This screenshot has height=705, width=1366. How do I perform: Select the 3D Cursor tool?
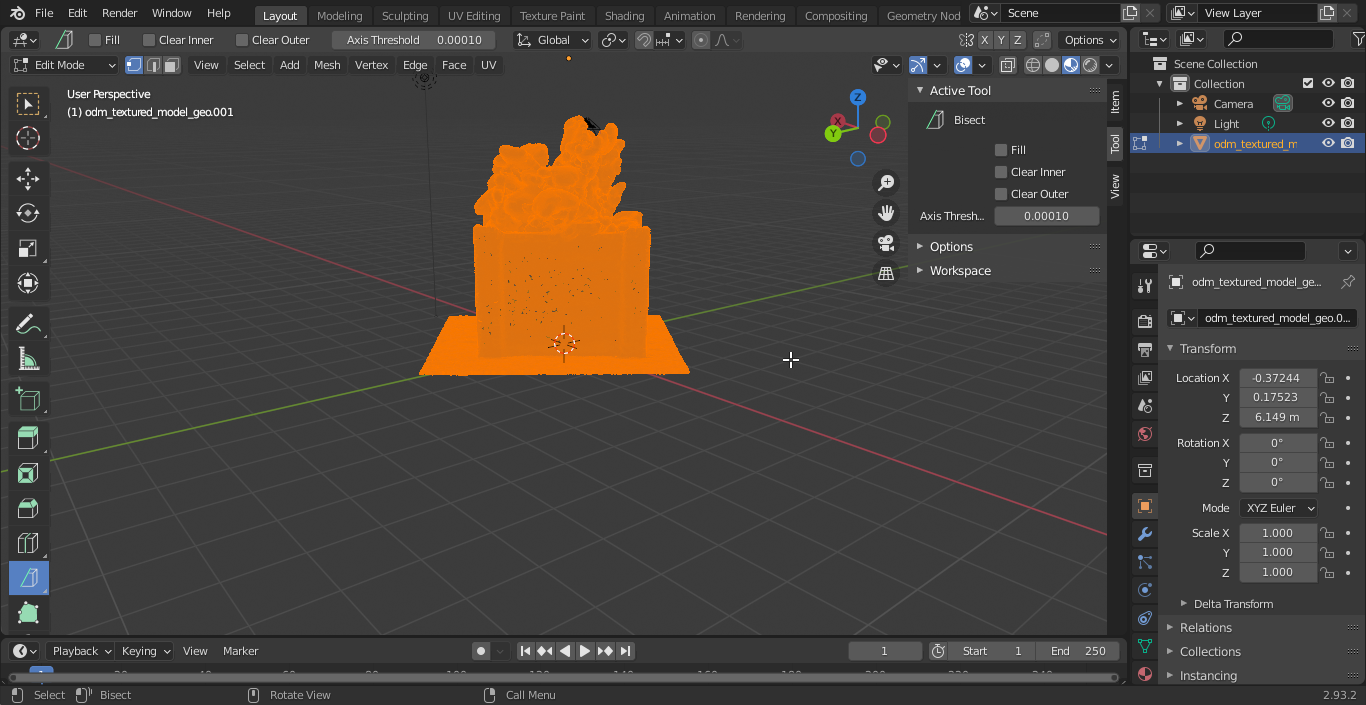(x=28, y=139)
